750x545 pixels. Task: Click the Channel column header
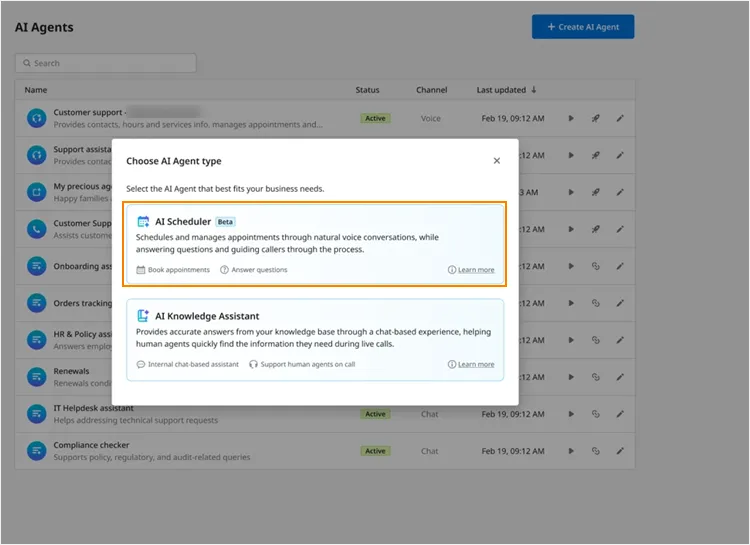tap(431, 90)
